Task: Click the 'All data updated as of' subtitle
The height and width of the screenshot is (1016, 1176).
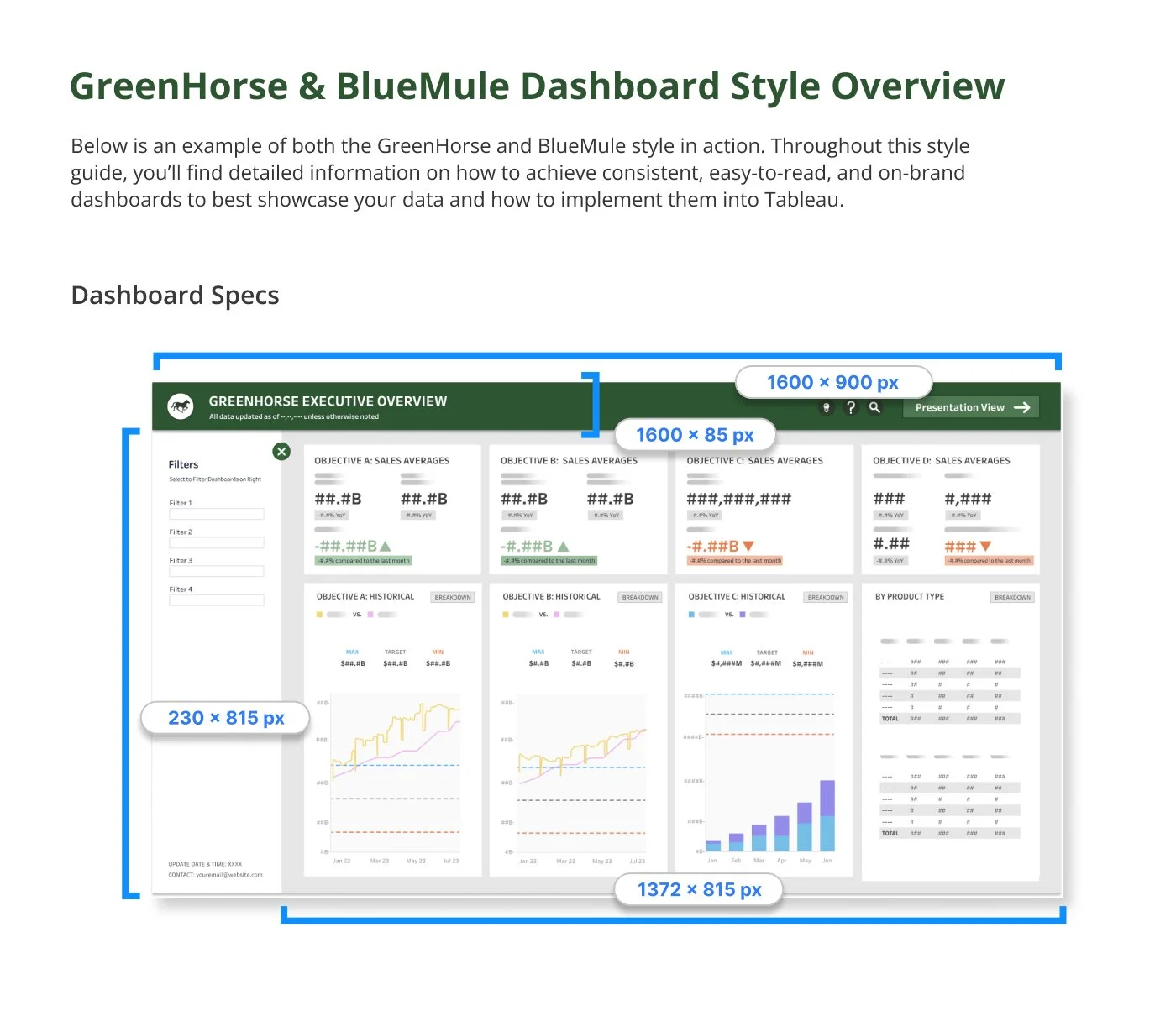Action: click(294, 416)
